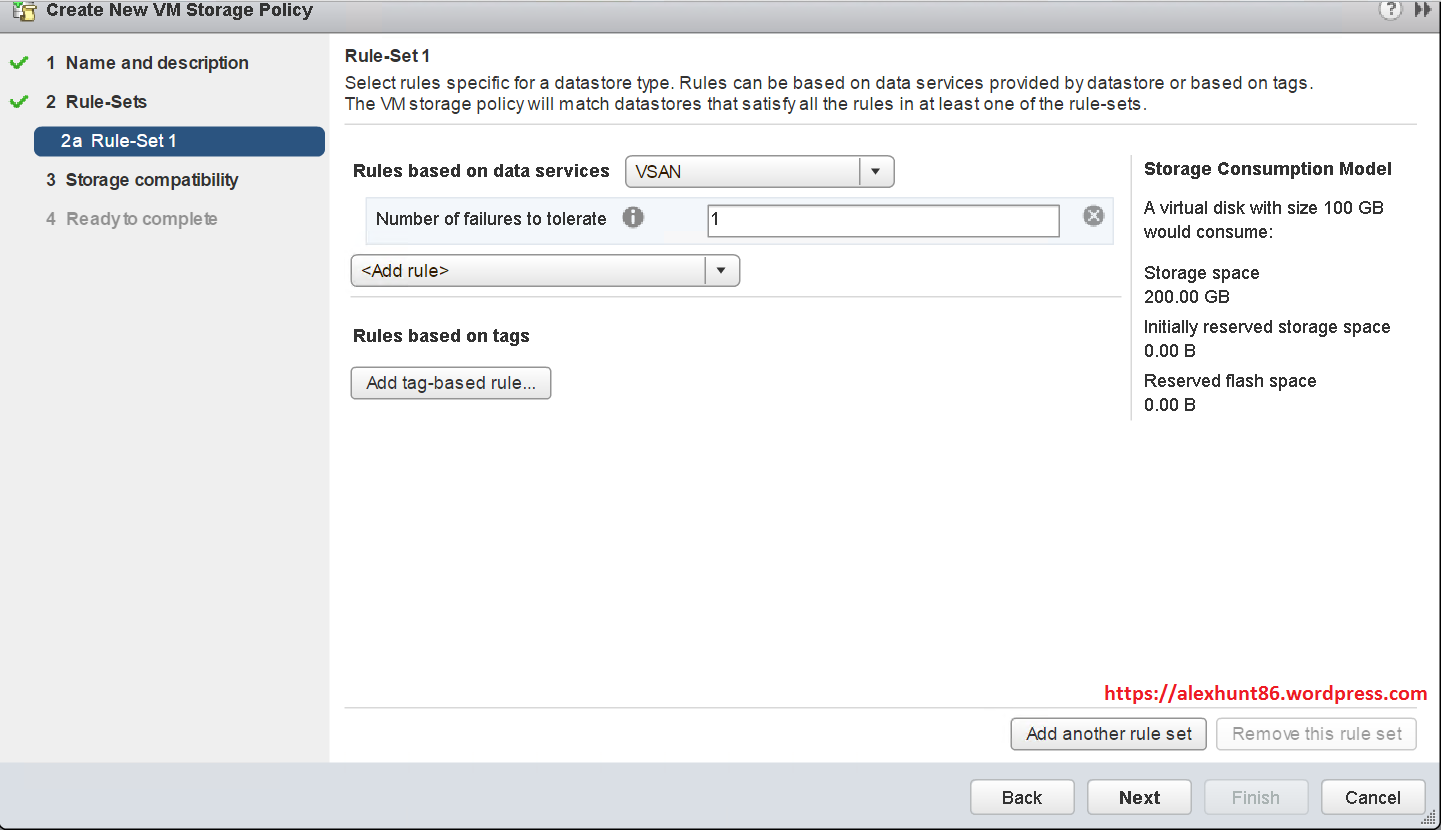Viewport: 1441px width, 831px height.
Task: Click the failures to tolerate value field
Action: coord(883,220)
